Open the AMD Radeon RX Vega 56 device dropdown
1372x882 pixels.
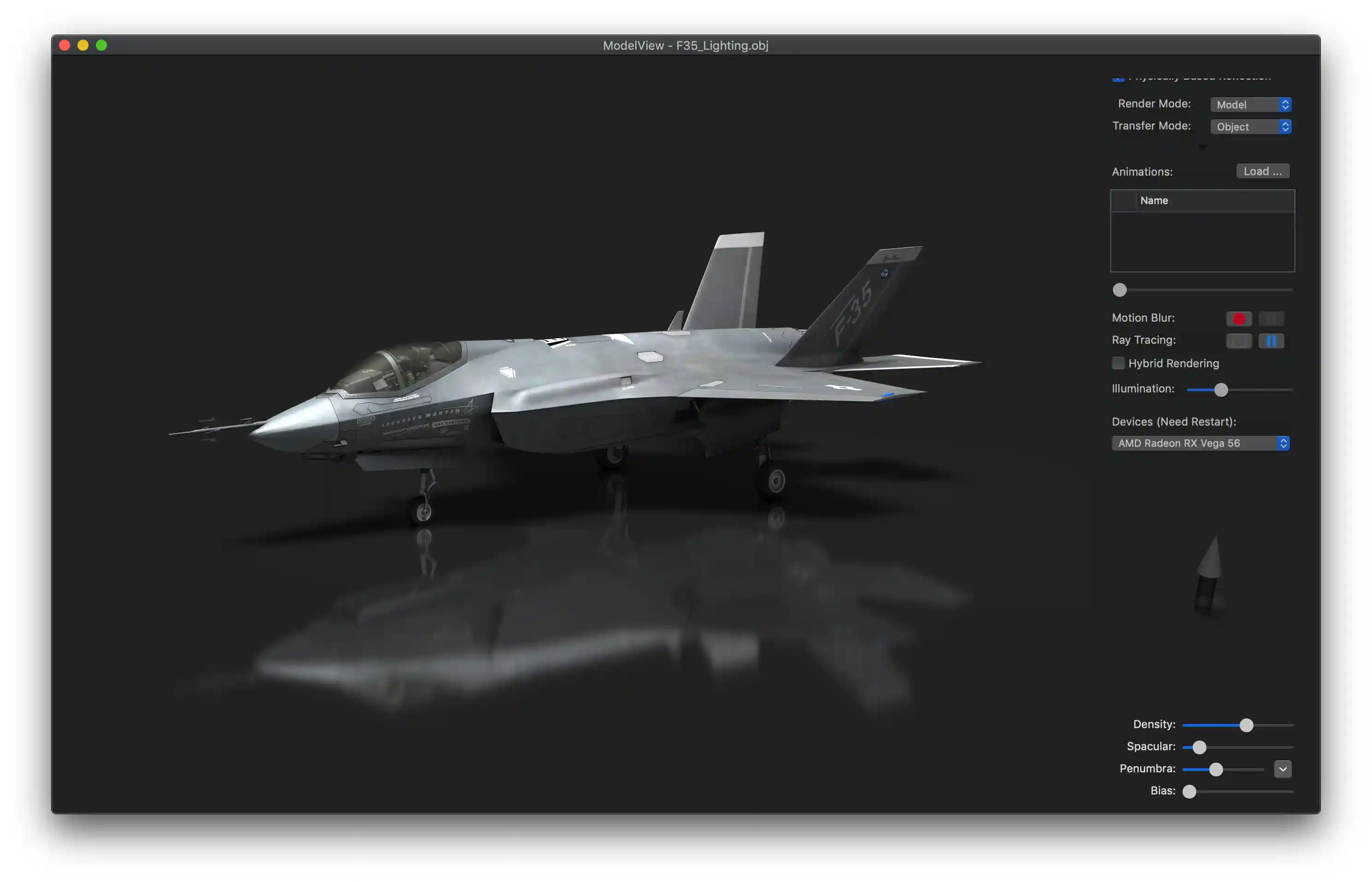[1200, 443]
